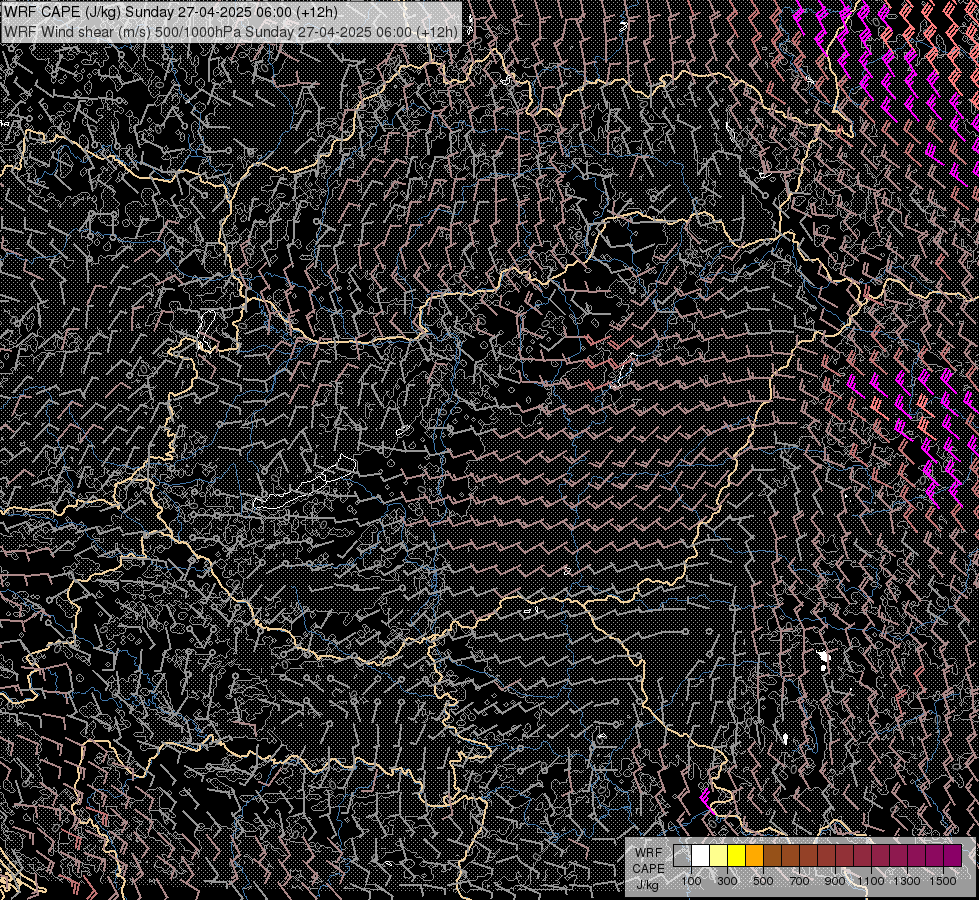Click the 500 legend value
The width and height of the screenshot is (979, 900).
click(x=763, y=881)
